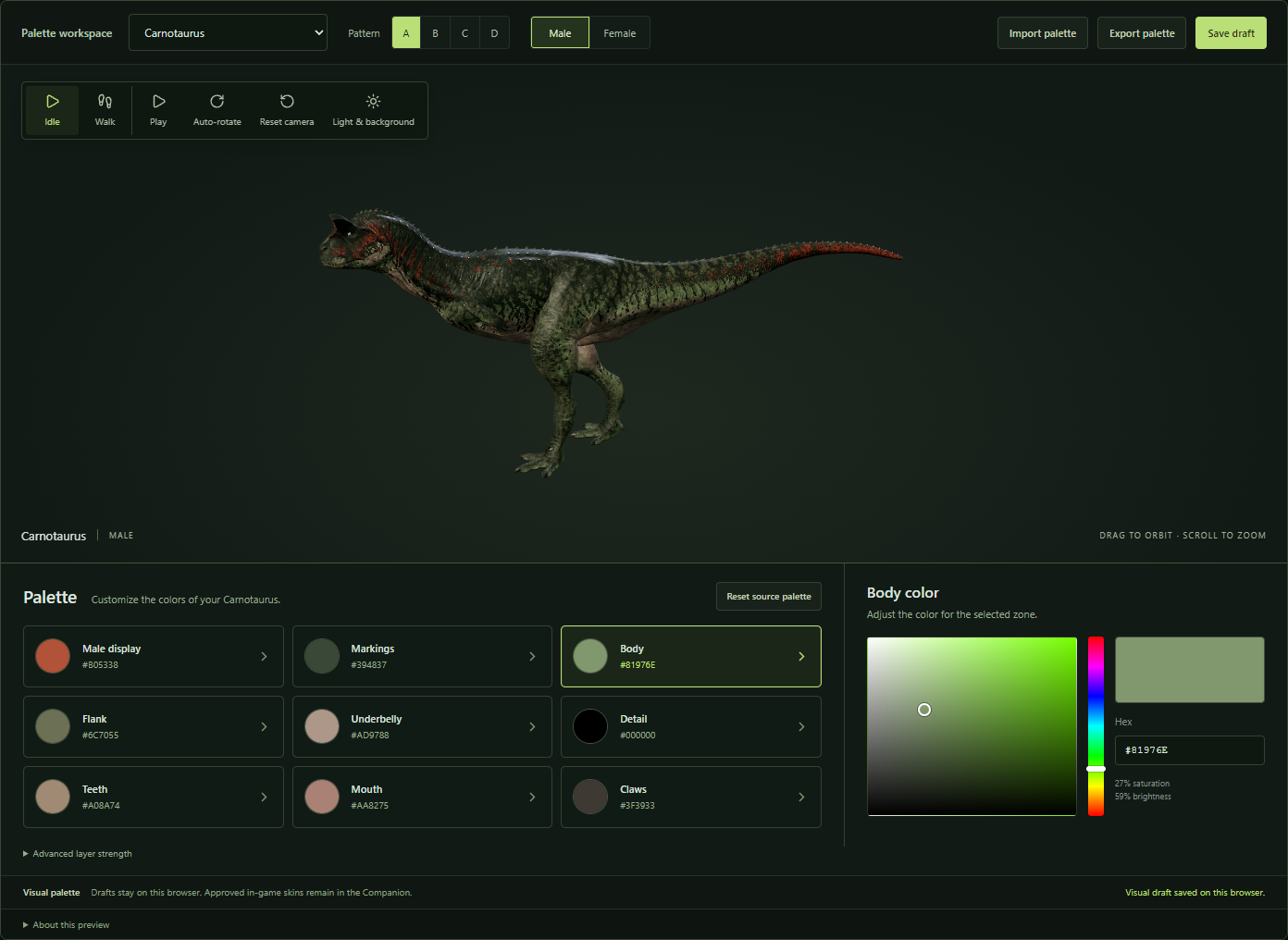
Task: Expand Advanced layer strength section
Action: click(78, 854)
